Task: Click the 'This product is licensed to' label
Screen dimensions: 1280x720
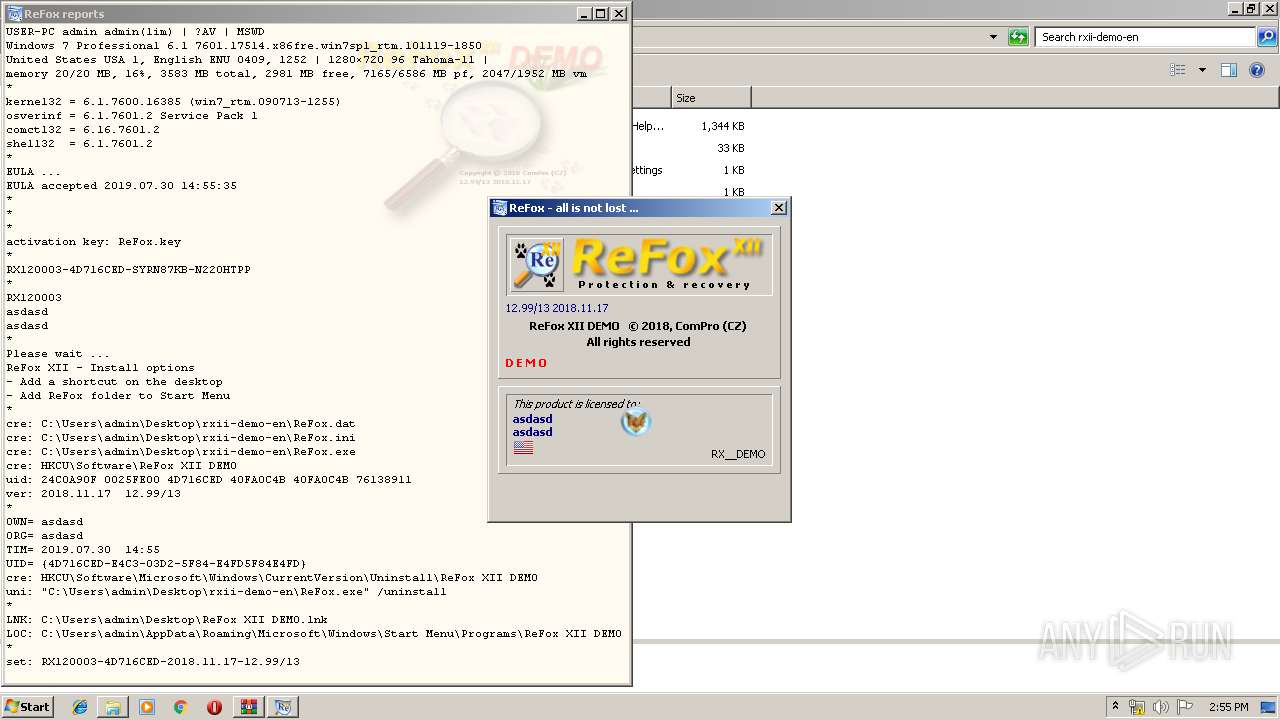Action: tap(576, 404)
